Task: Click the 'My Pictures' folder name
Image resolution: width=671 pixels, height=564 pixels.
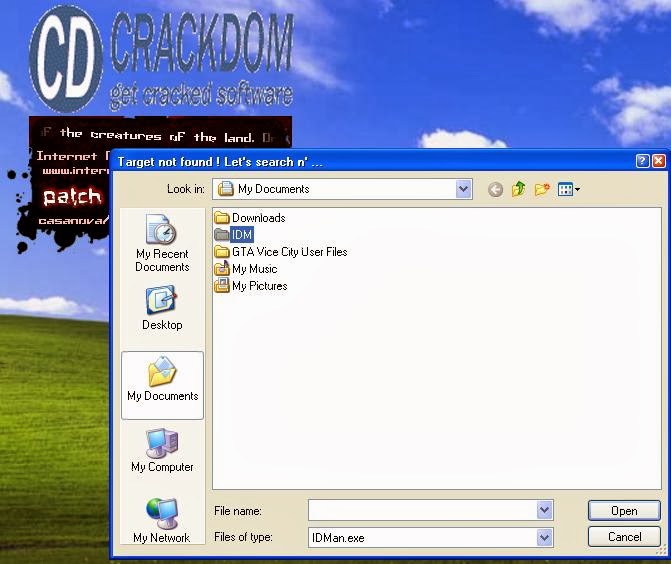Action: point(260,286)
